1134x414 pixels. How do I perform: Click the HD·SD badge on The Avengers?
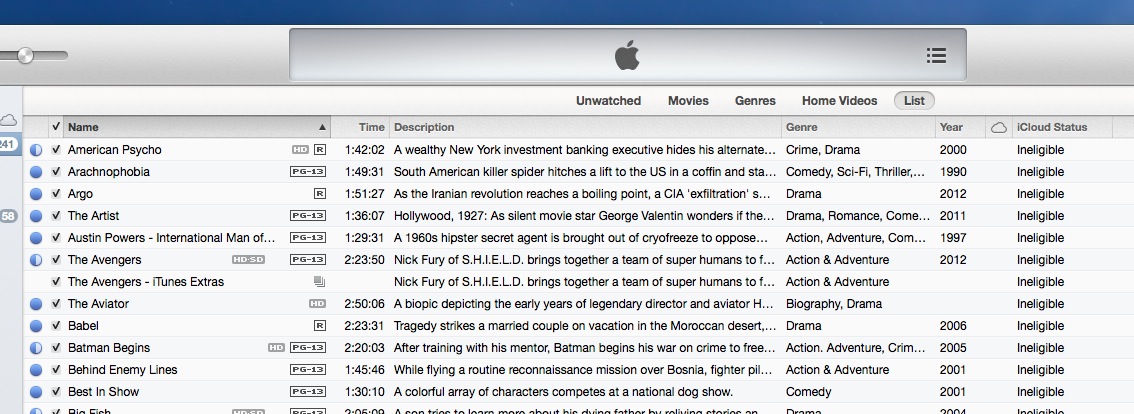[248, 260]
